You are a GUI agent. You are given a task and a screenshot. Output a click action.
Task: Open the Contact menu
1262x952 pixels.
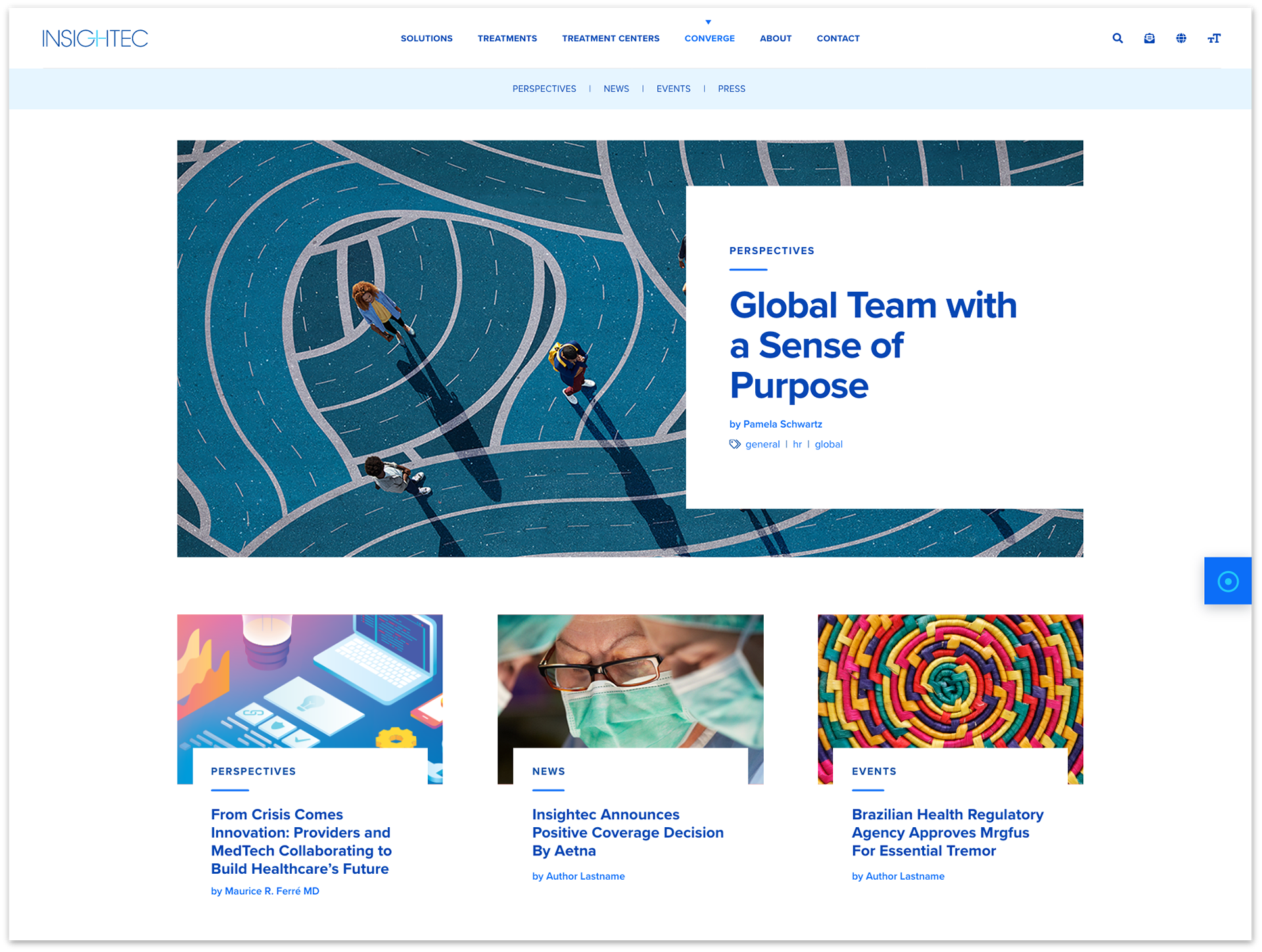coord(838,38)
